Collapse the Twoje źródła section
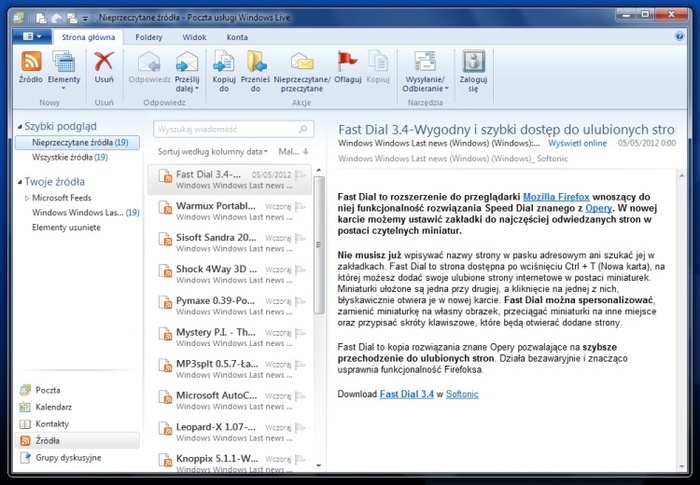Screen dimensions: 700x485 click(20, 182)
